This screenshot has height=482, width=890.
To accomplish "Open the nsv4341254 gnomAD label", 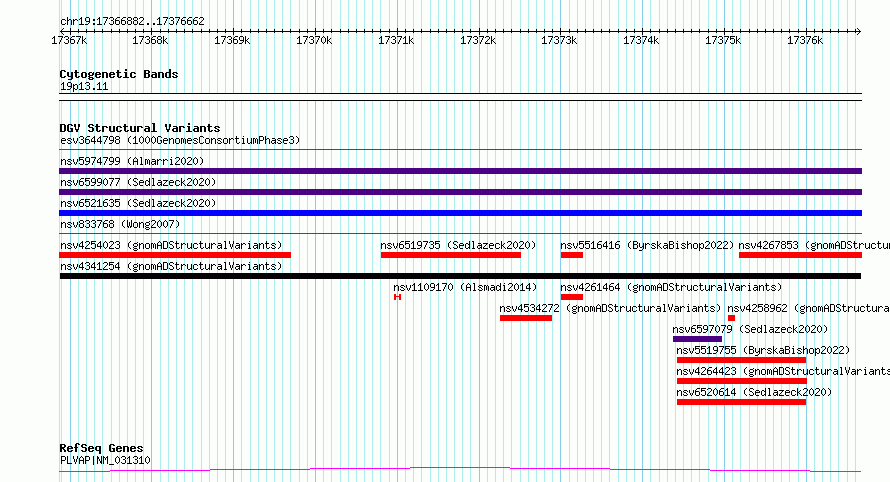I will pos(171,266).
